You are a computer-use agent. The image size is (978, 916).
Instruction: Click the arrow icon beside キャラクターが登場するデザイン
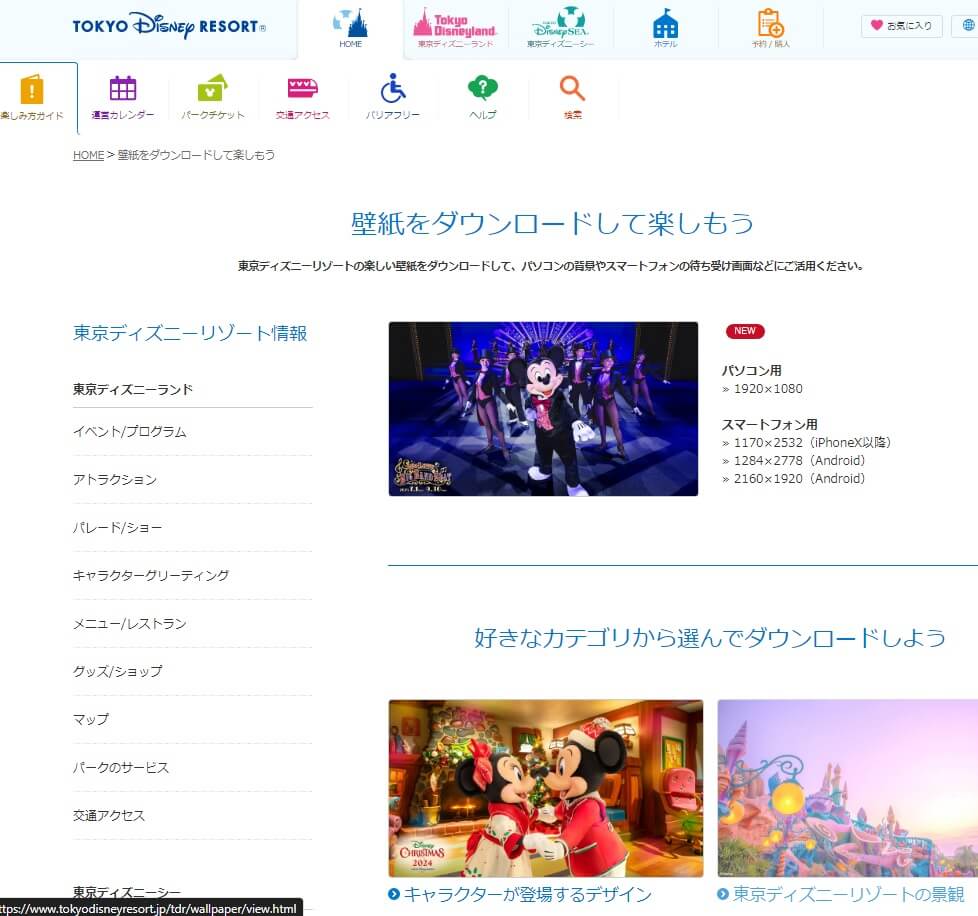click(x=394, y=894)
